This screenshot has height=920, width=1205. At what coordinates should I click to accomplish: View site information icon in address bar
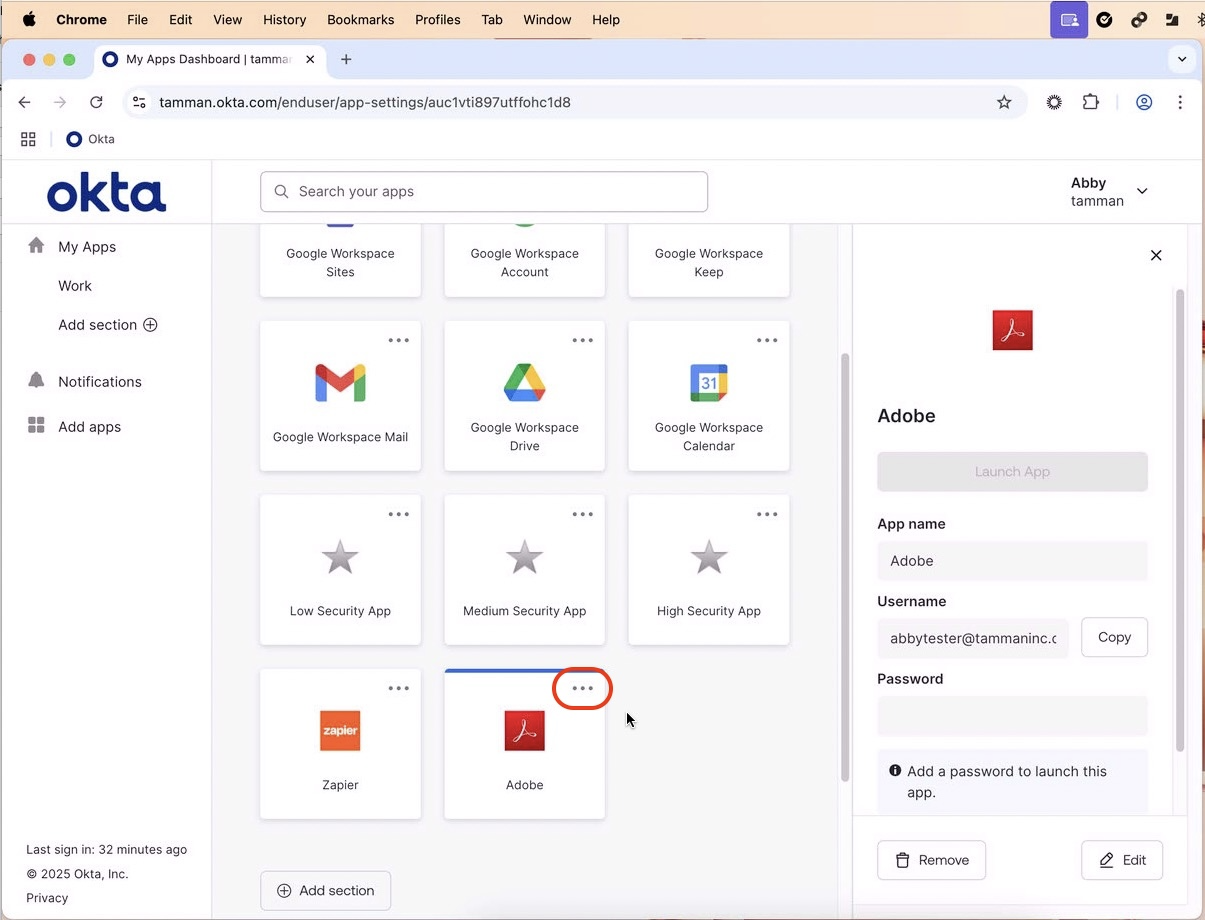point(140,102)
